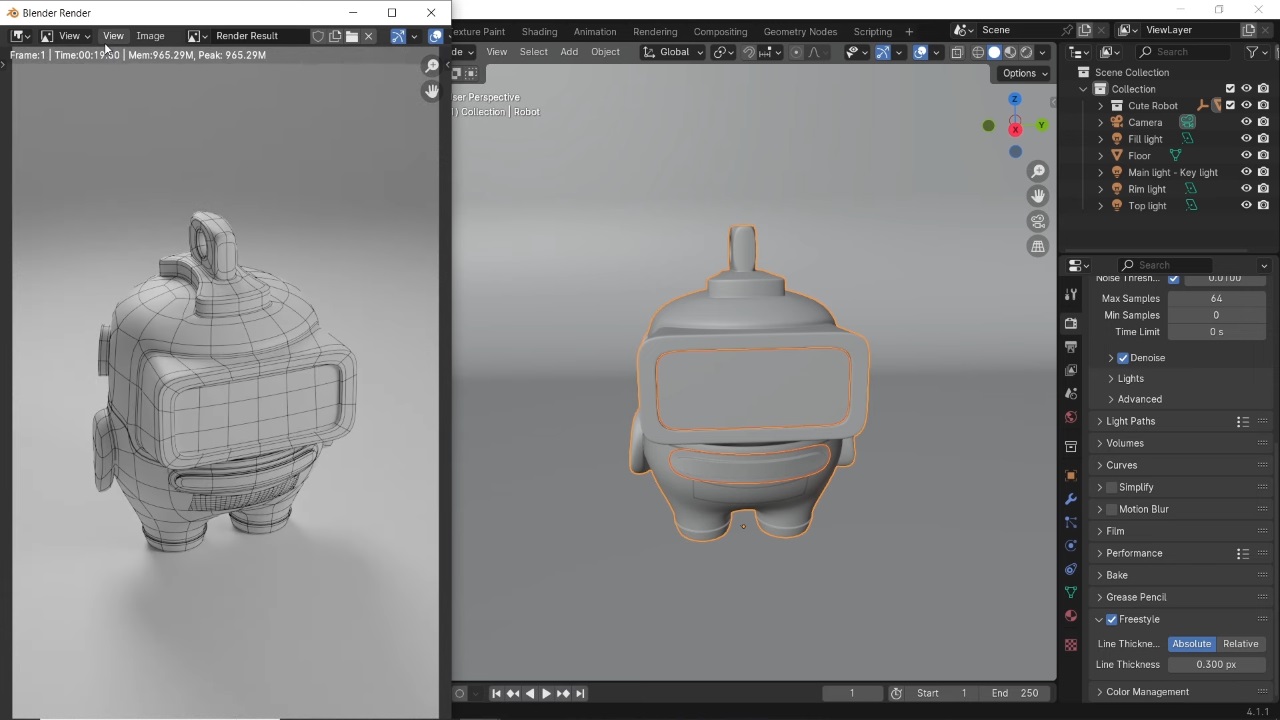
Task: Select the Object Data Properties icon
Action: tap(1071, 592)
